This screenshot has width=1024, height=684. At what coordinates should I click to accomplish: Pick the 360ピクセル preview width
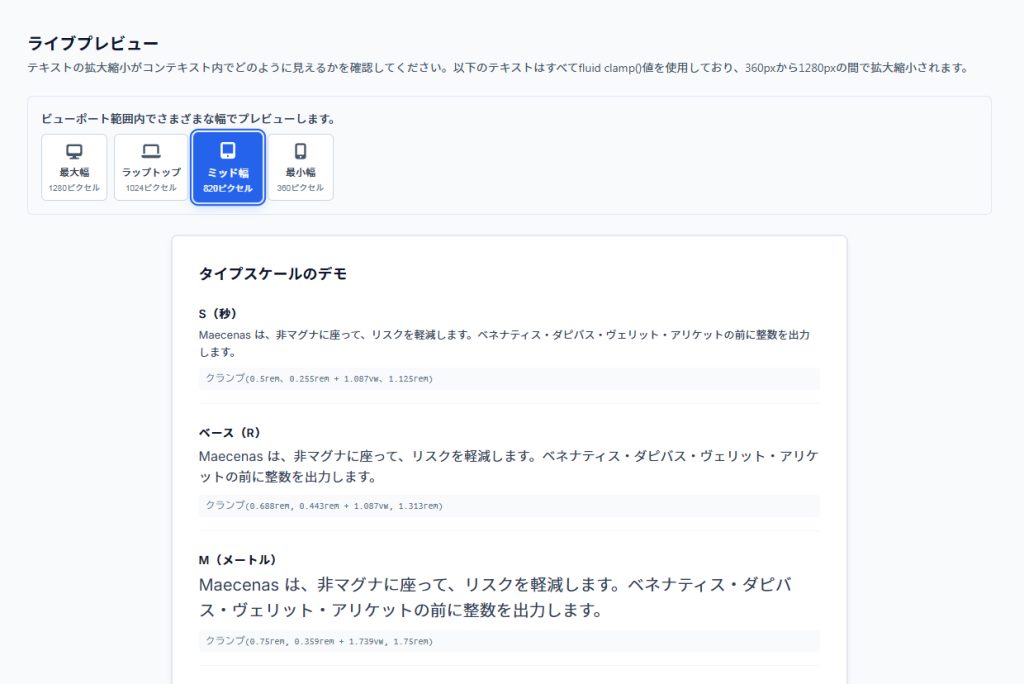(300, 188)
